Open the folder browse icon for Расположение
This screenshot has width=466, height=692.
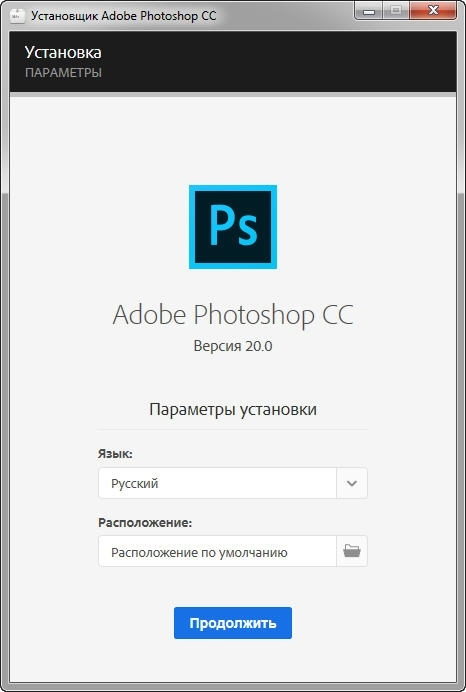coord(352,551)
